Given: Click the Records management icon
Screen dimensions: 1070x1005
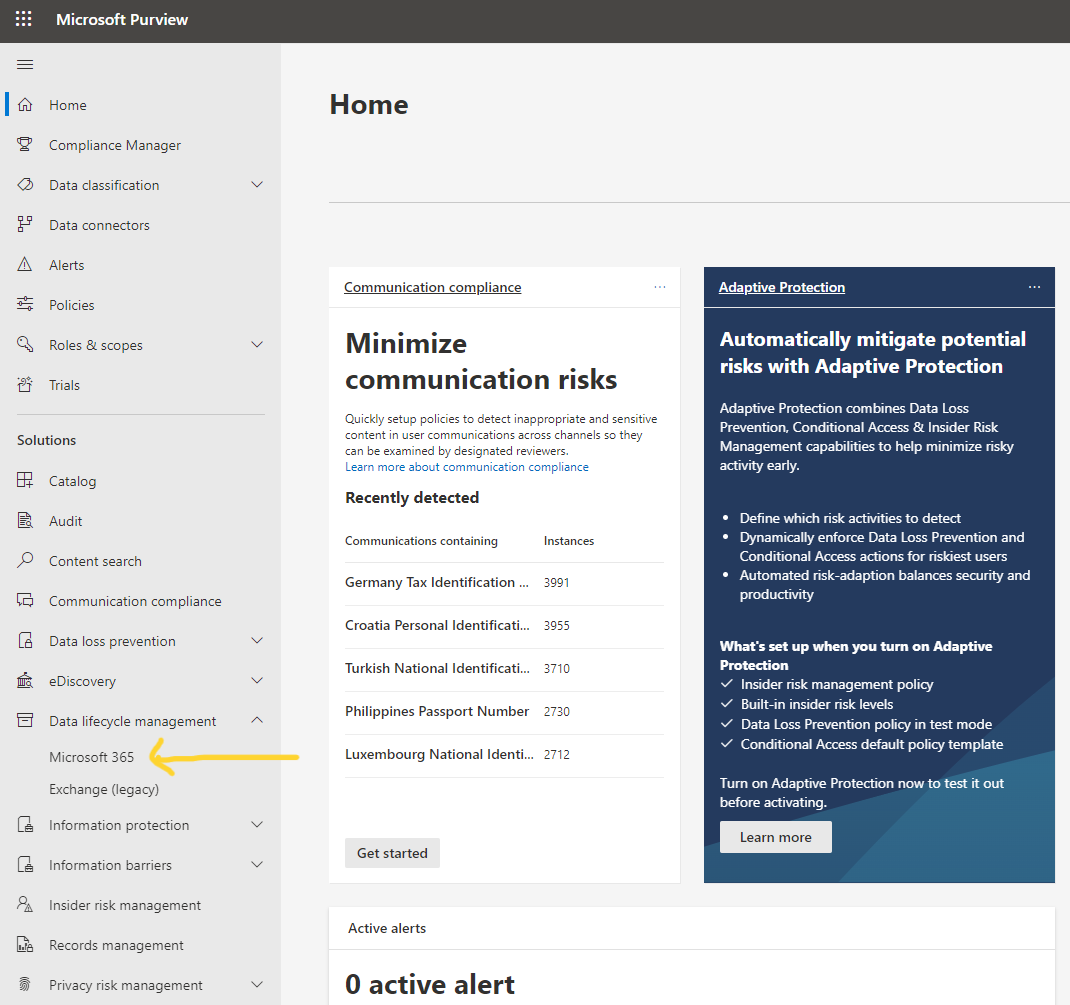Looking at the screenshot, I should click(25, 944).
